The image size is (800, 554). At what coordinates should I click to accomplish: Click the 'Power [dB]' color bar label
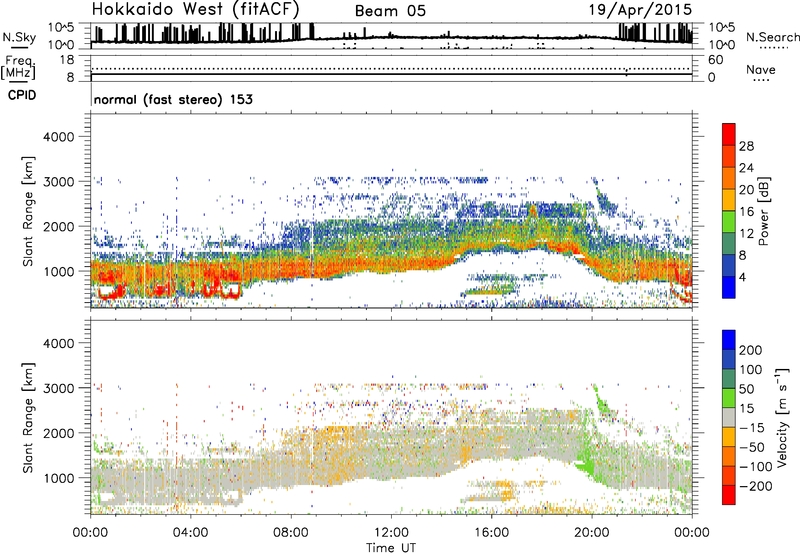(x=763, y=211)
